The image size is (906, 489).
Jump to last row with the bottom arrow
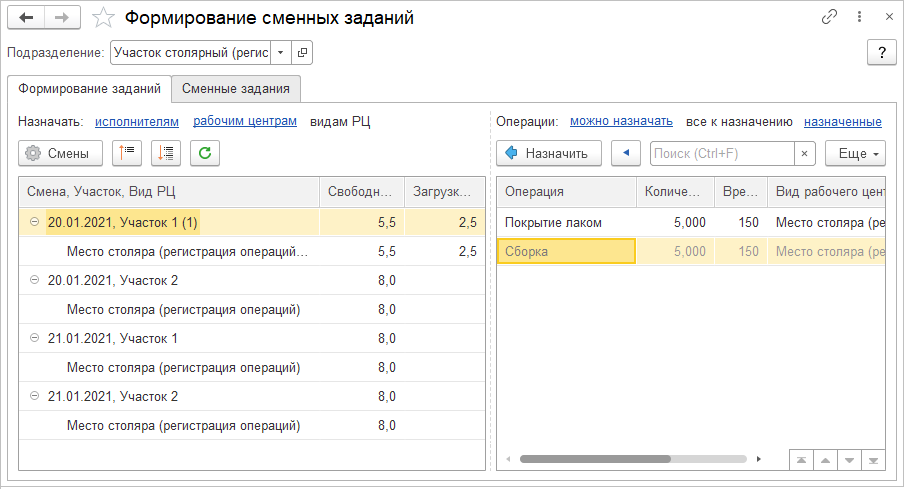[x=874, y=459]
